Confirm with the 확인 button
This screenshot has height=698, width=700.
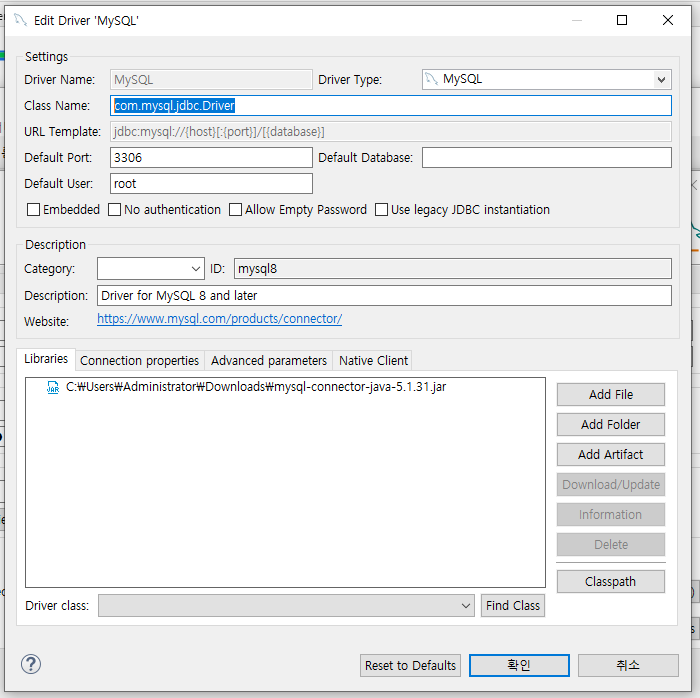519,665
